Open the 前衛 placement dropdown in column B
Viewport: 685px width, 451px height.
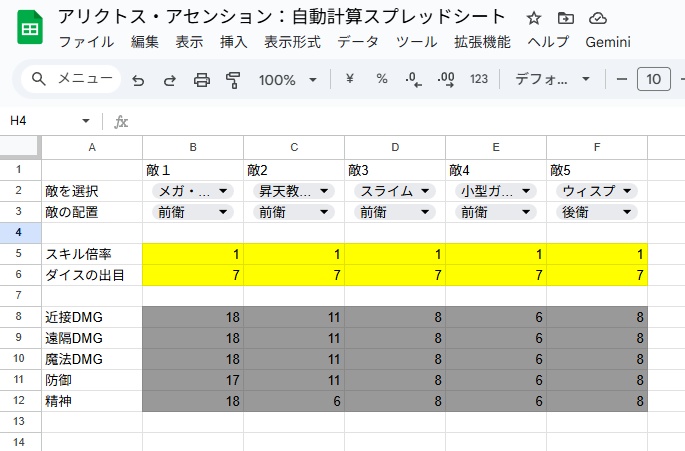193,212
